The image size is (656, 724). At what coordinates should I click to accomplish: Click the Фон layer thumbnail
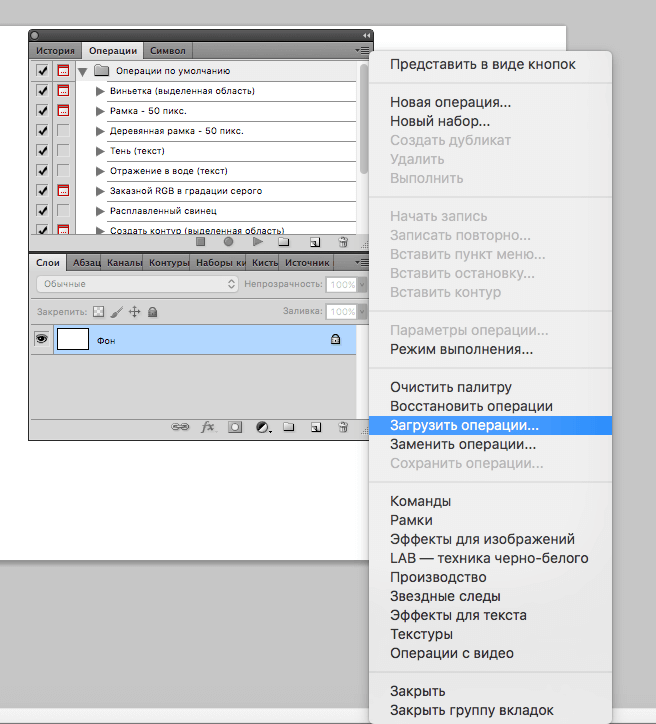pos(73,340)
